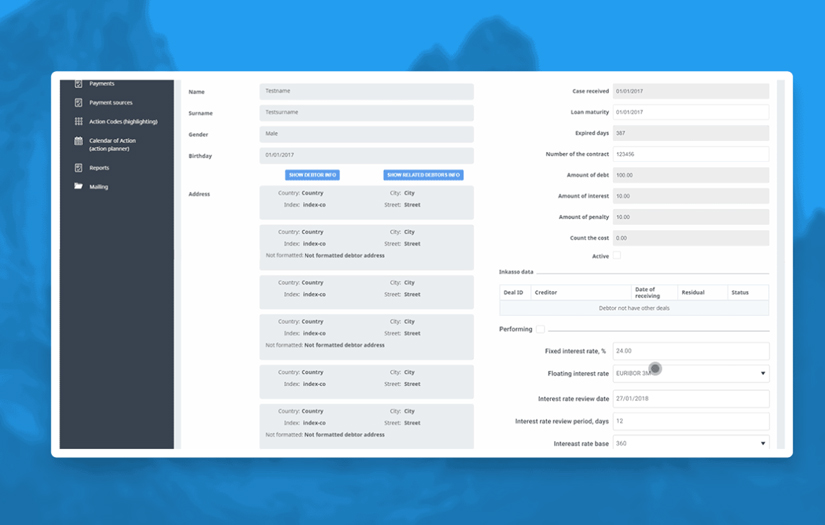
Task: Click the Reports icon in sidebar
Action: pos(78,168)
